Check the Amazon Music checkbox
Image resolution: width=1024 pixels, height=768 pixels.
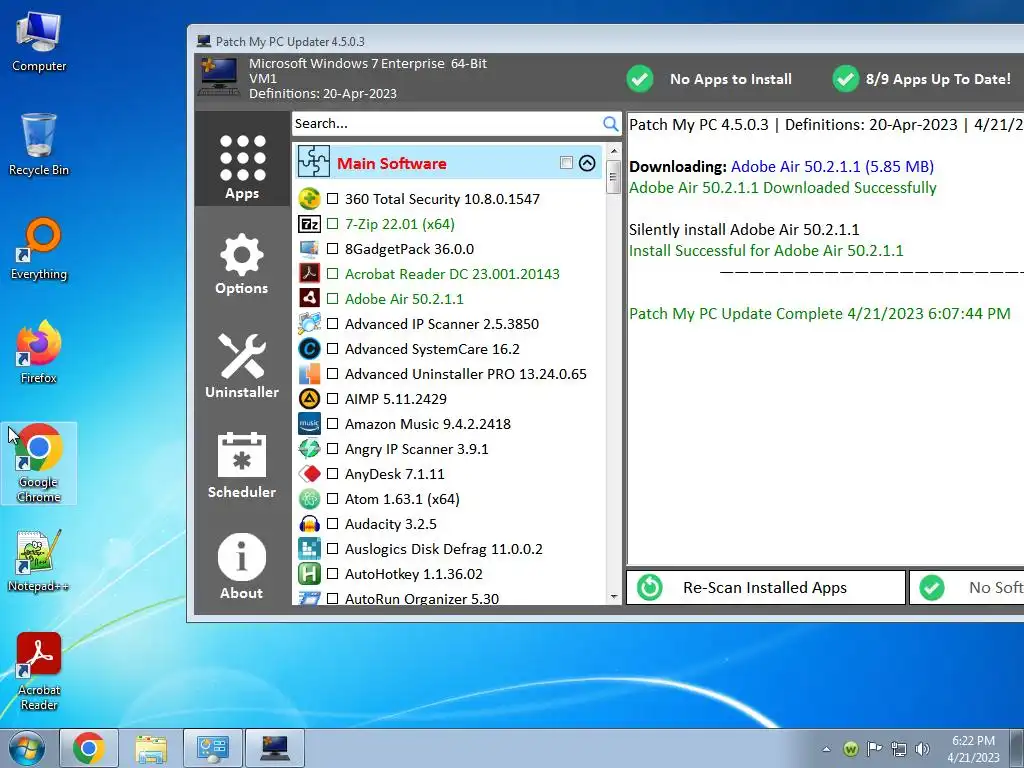coord(332,424)
